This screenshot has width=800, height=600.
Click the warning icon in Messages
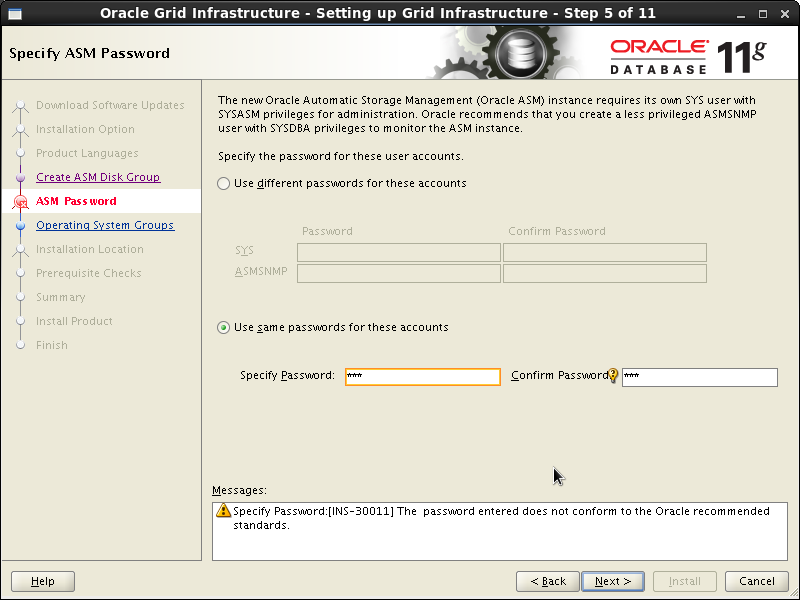tap(223, 510)
